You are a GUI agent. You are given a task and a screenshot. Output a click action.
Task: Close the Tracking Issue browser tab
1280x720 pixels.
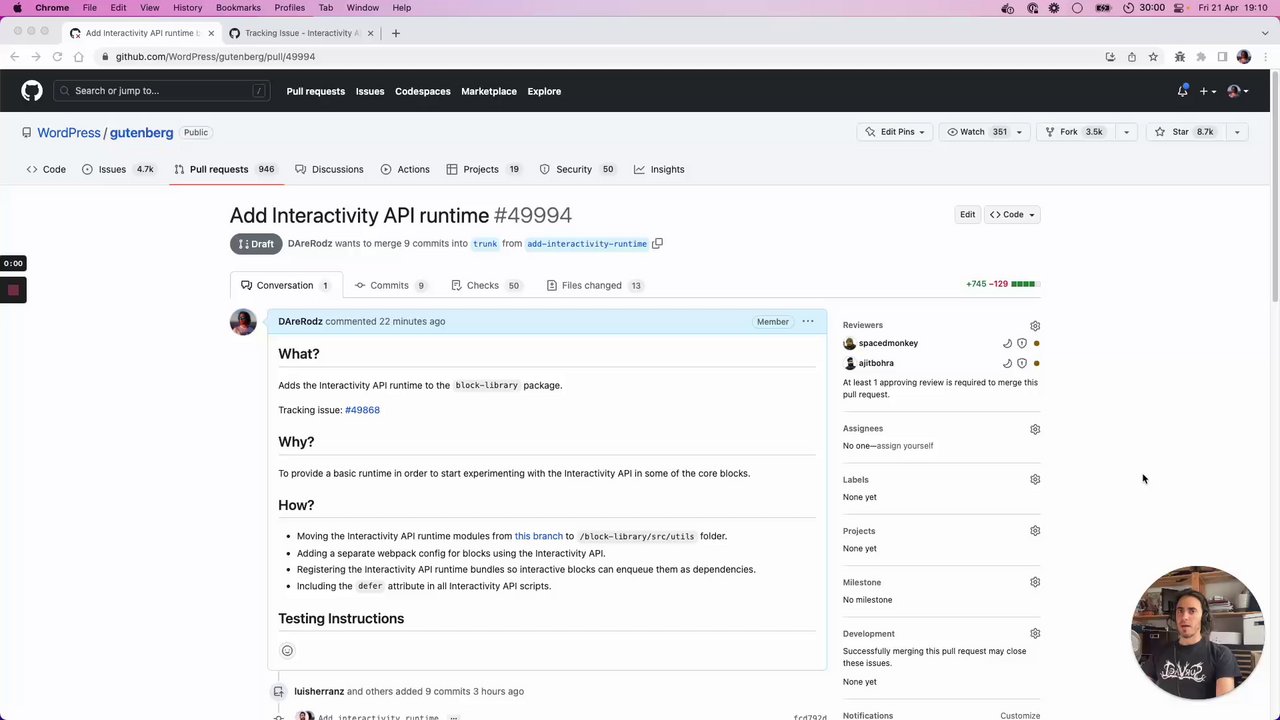(x=371, y=33)
